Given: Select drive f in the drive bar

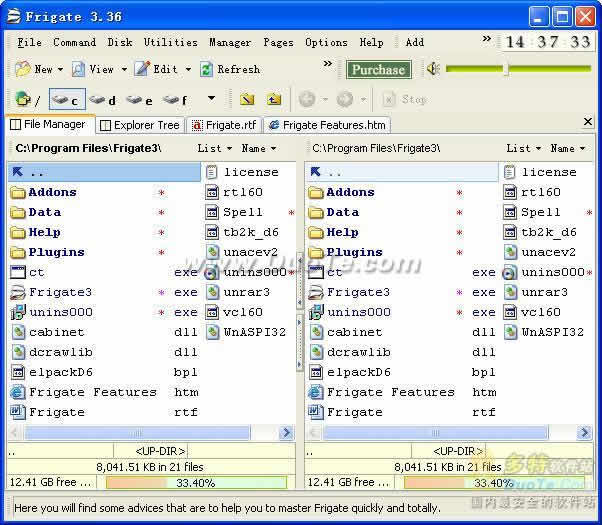Looking at the screenshot, I should coord(175,100).
